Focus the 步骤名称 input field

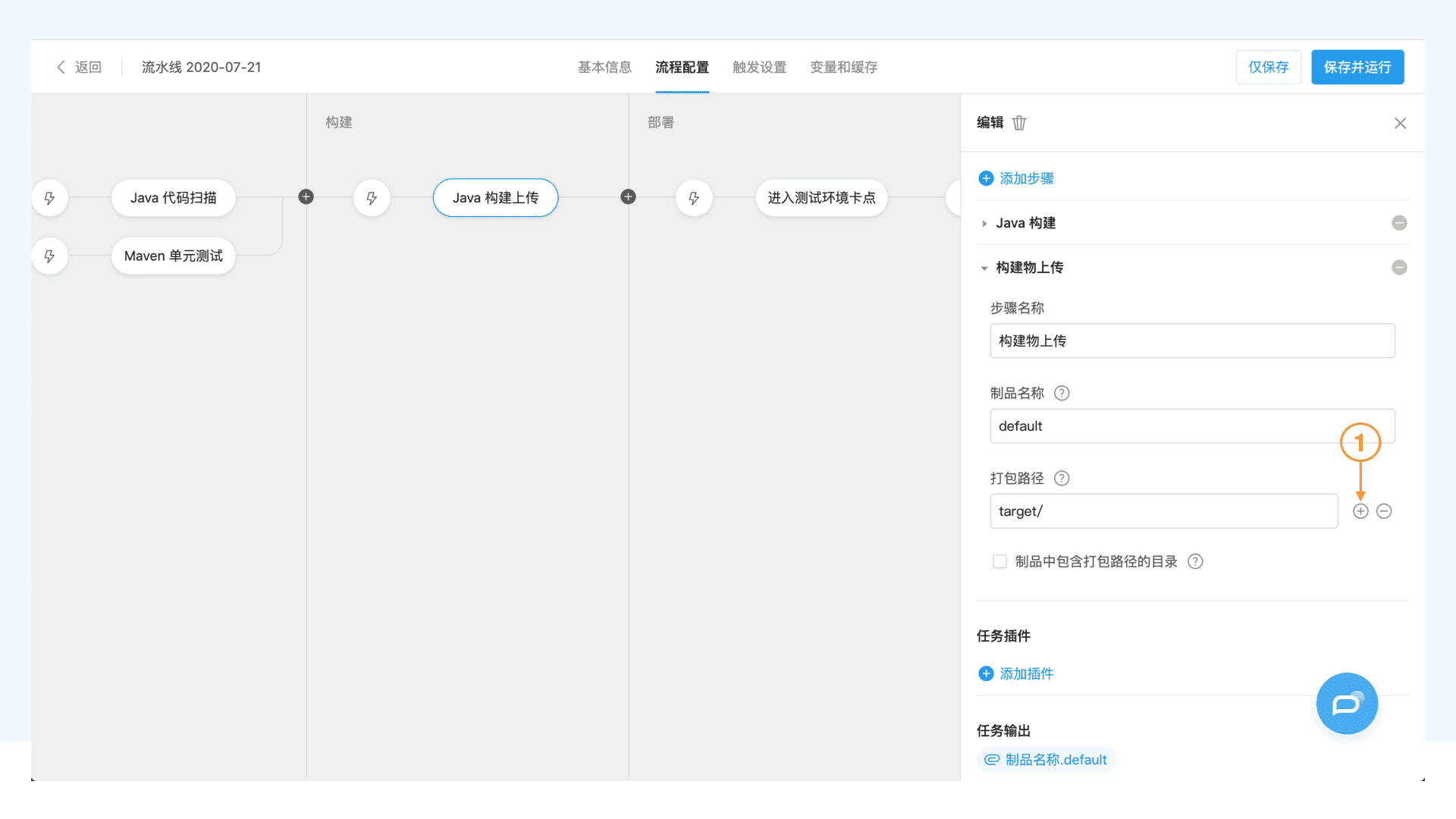pyautogui.click(x=1191, y=340)
